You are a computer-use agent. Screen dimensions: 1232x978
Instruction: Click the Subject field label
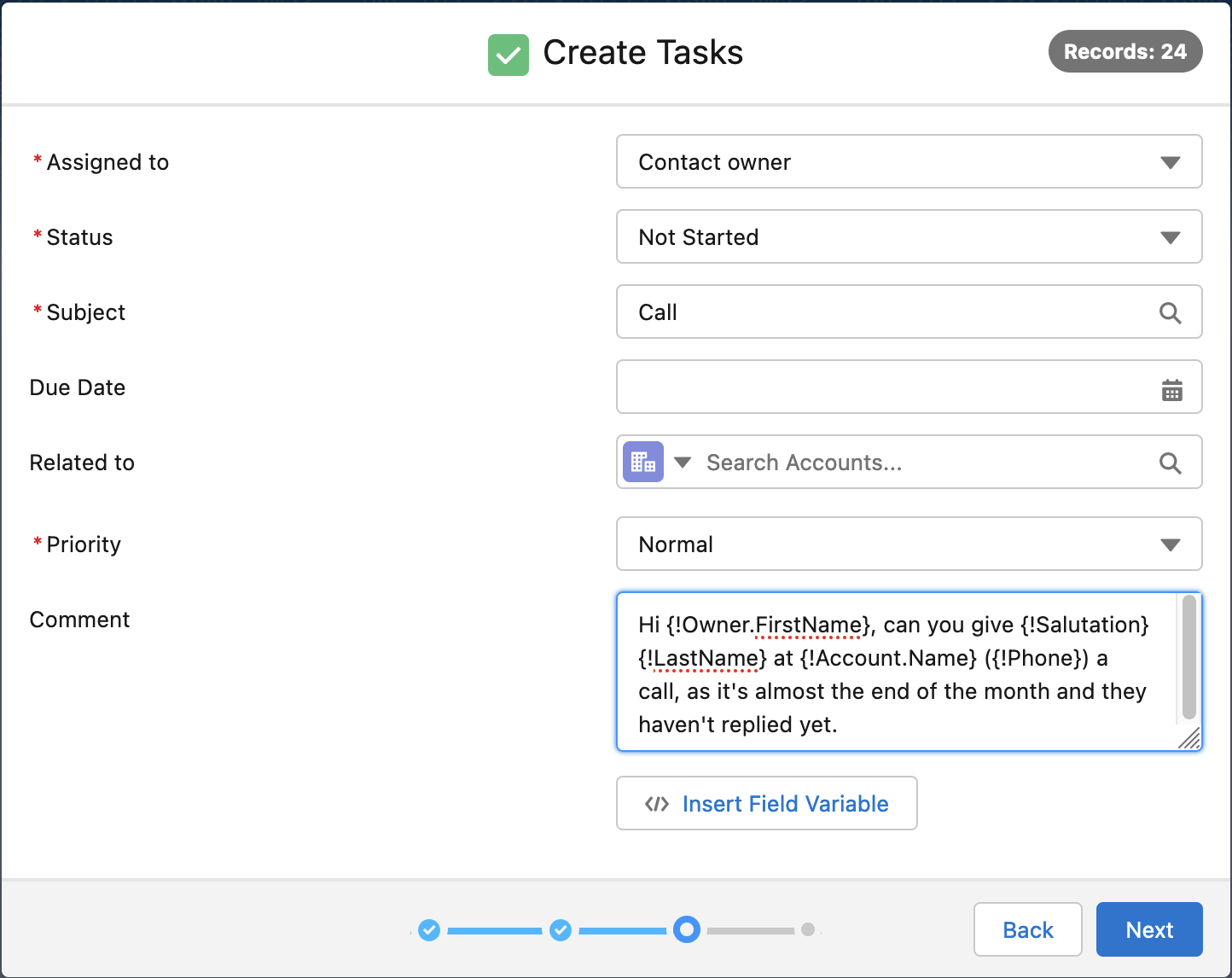coord(85,312)
